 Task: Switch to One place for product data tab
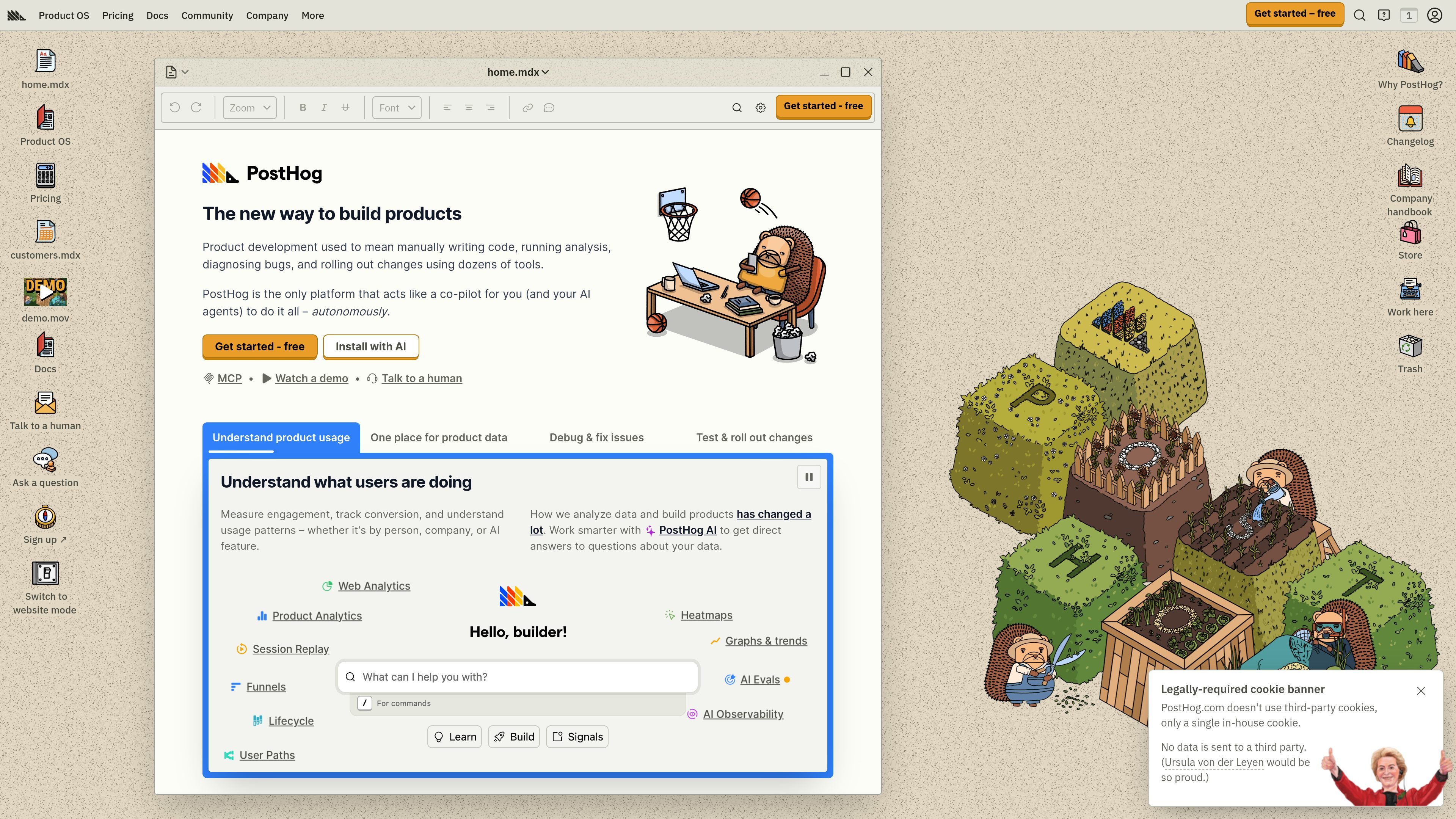click(439, 438)
